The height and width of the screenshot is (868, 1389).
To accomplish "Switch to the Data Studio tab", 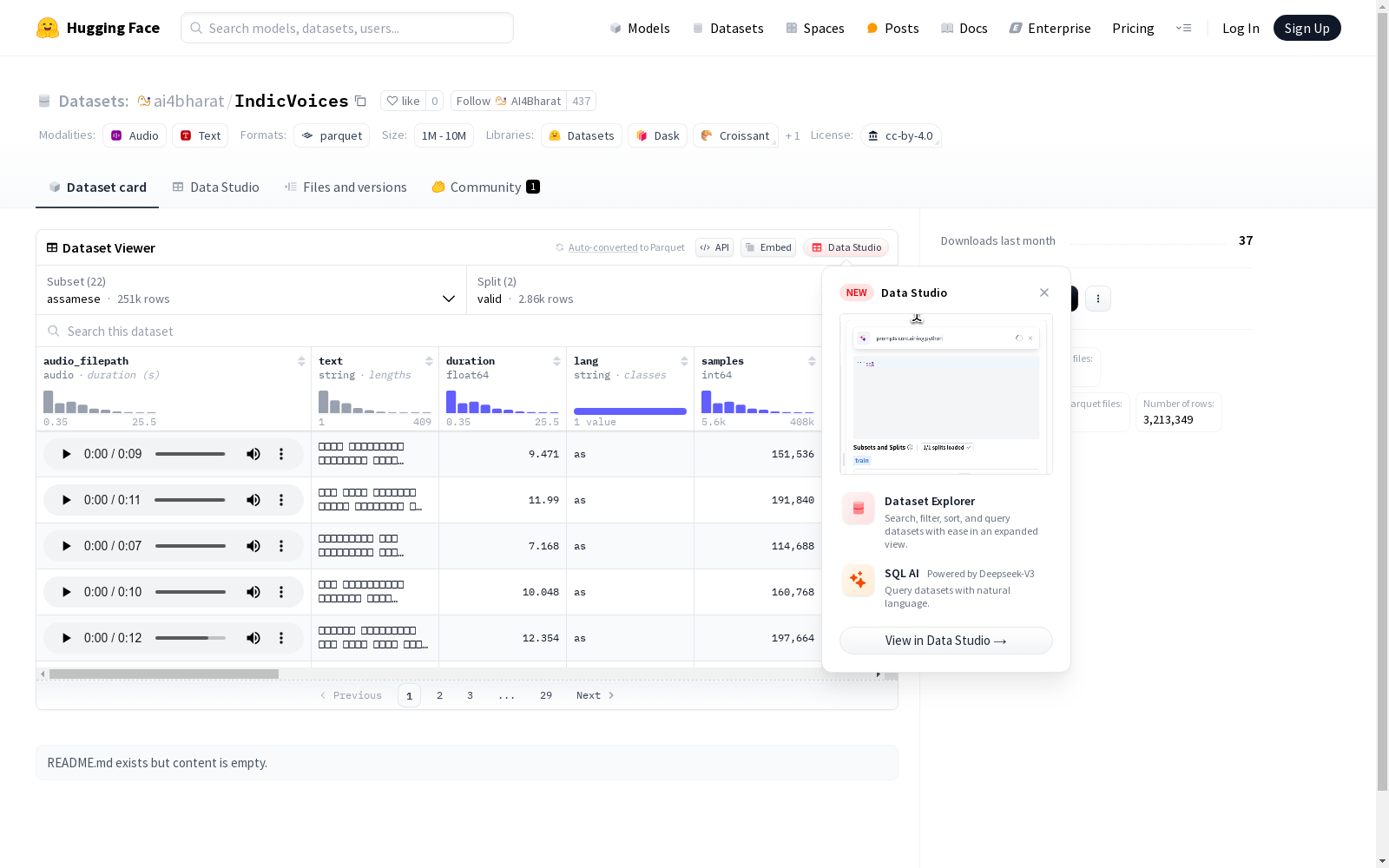I will 216,187.
